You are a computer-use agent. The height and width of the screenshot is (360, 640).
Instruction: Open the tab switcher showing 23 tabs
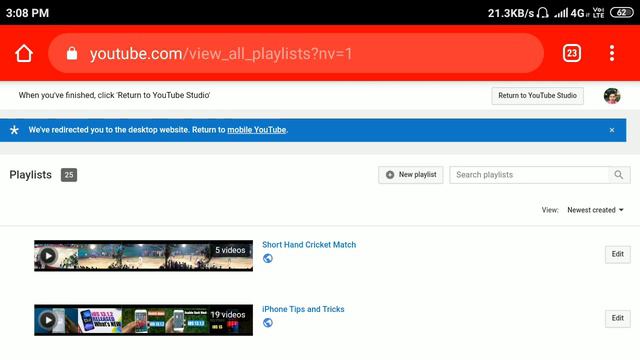pos(571,53)
